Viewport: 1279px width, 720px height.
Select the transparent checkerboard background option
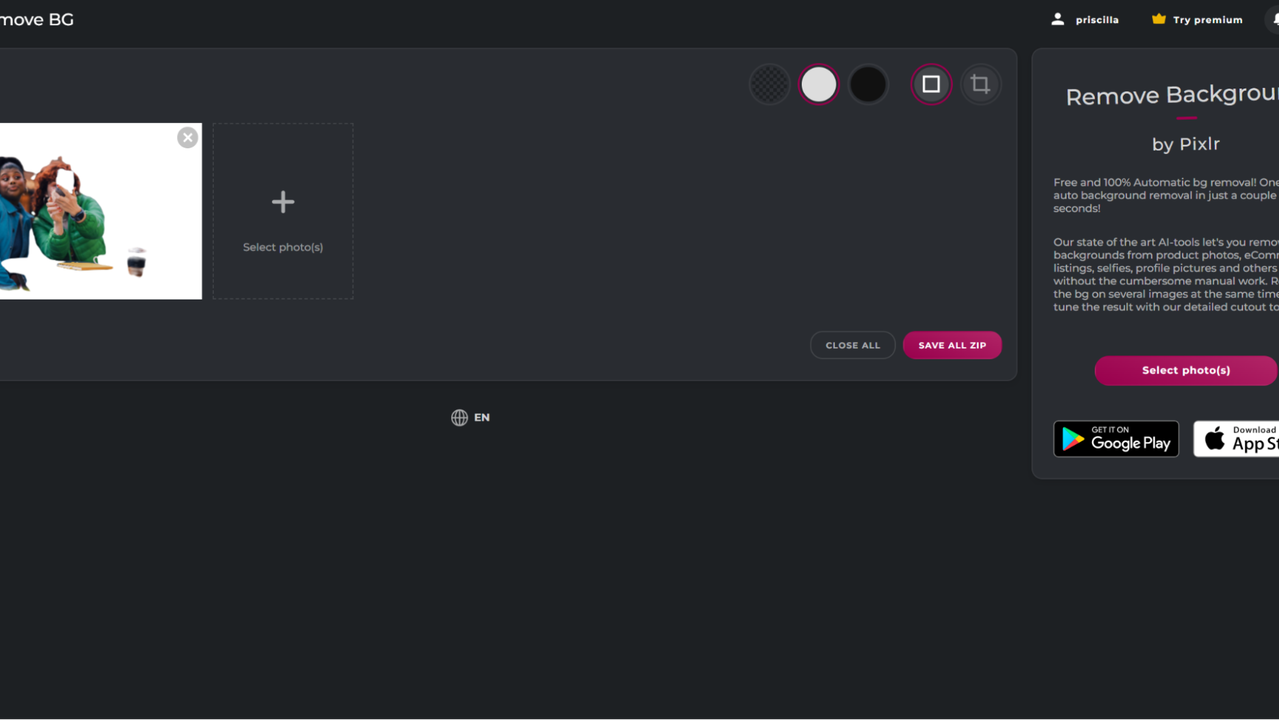coord(769,85)
